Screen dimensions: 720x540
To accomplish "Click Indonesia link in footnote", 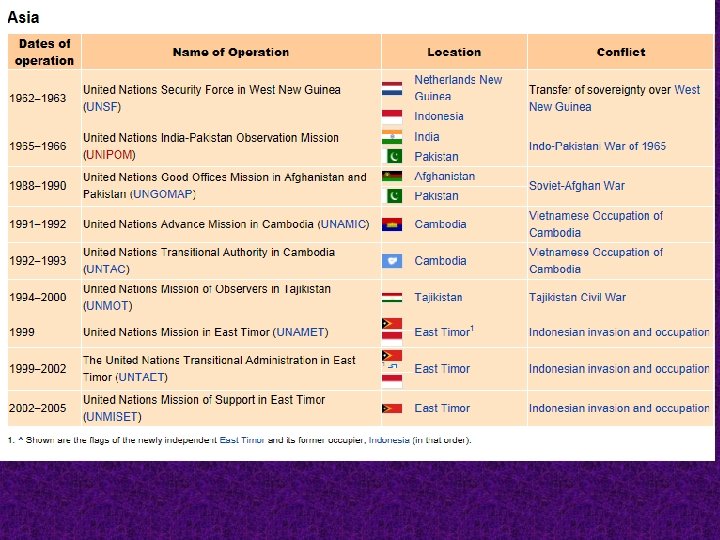I will coord(389,440).
